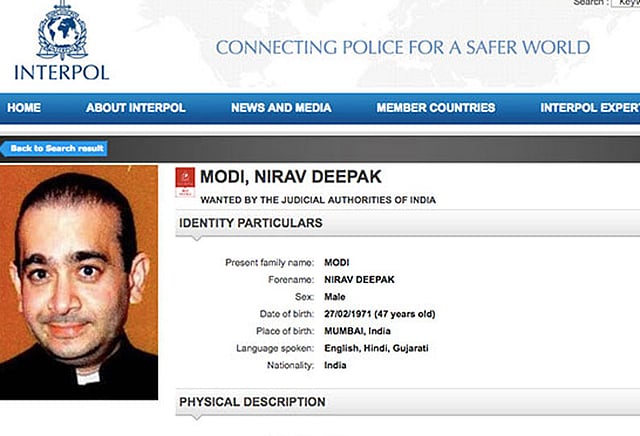Click the MODI, NIRAV DEEPAK heading
Screen dimensions: 640x436
tap(276, 177)
